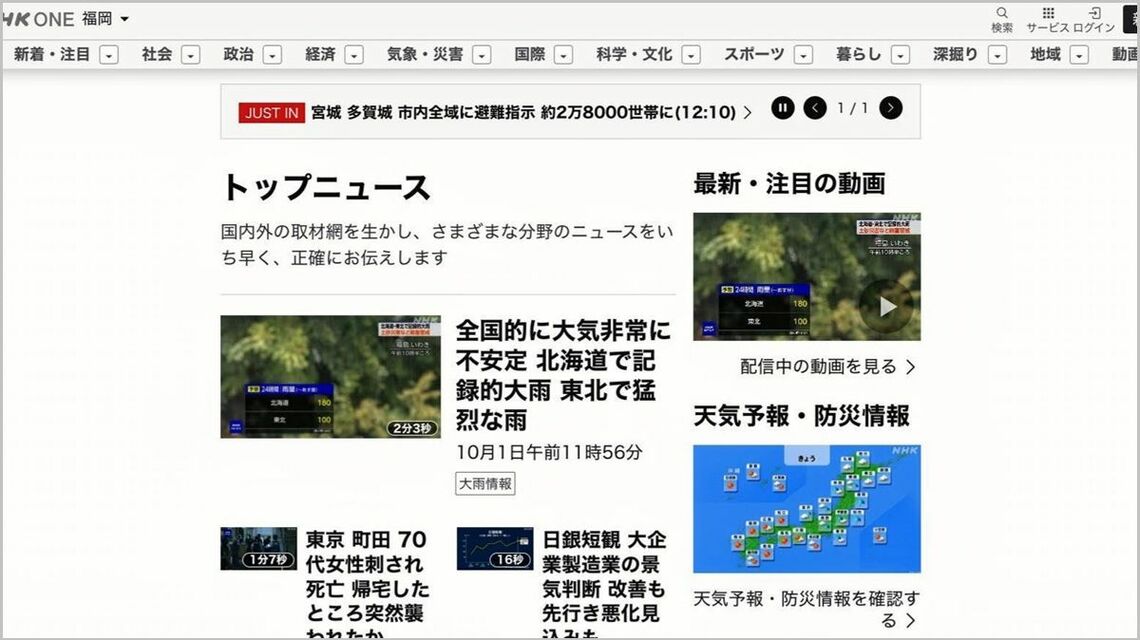Play the latest featured video
Screen dimensions: 1140x640
pyautogui.click(x=886, y=307)
